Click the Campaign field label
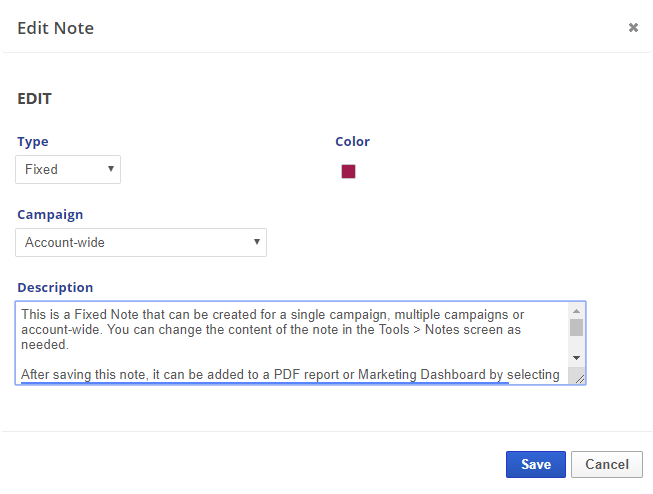The image size is (653, 494). 50,214
